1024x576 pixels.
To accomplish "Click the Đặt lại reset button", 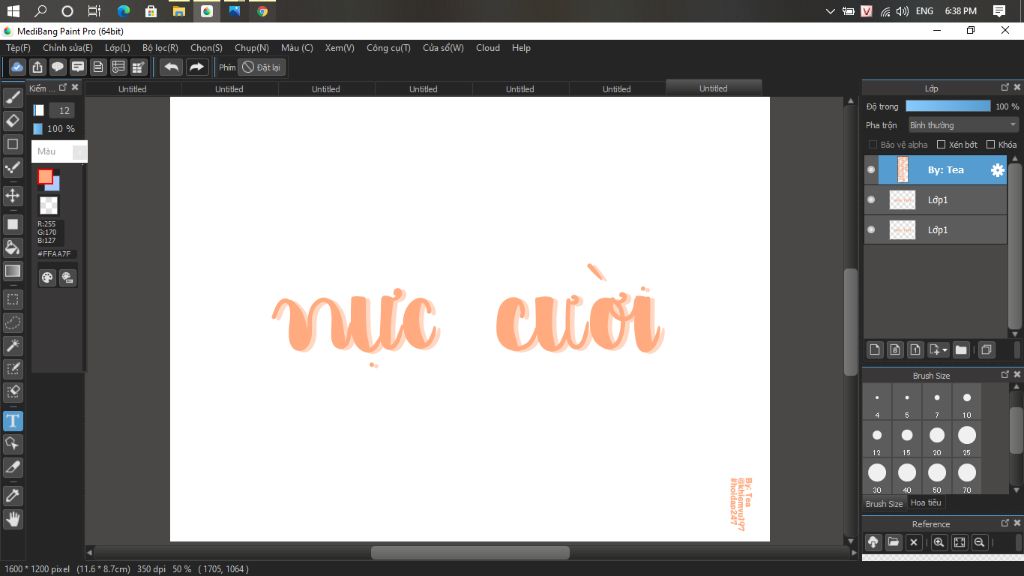I will (x=262, y=67).
